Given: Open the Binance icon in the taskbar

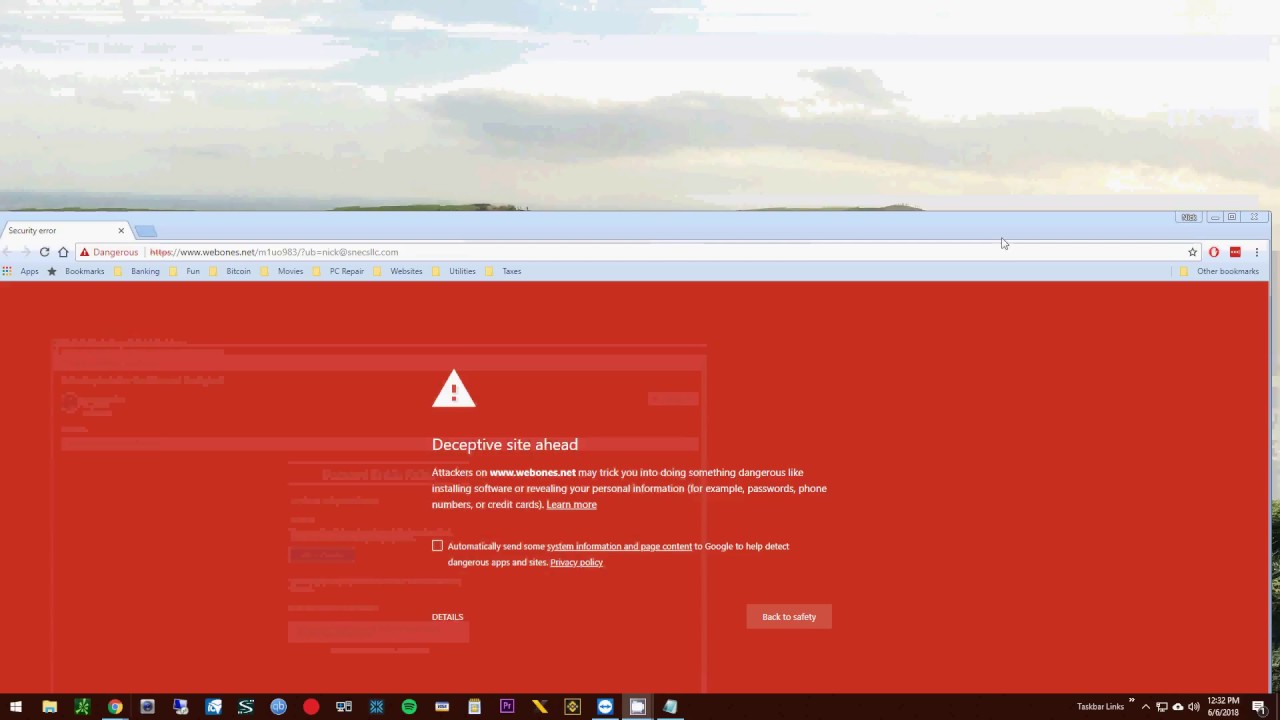Looking at the screenshot, I should [572, 707].
